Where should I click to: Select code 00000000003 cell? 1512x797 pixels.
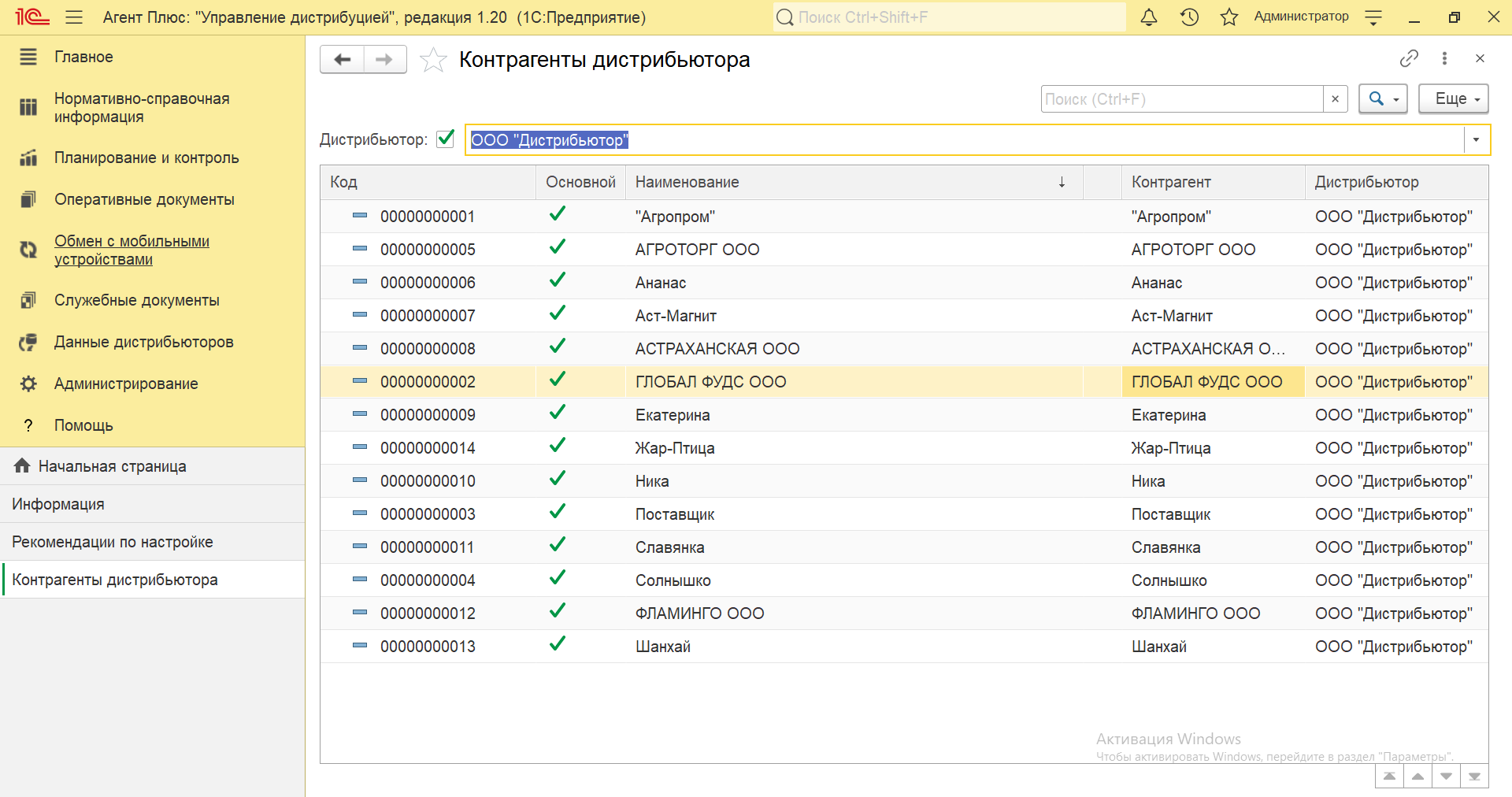[428, 514]
